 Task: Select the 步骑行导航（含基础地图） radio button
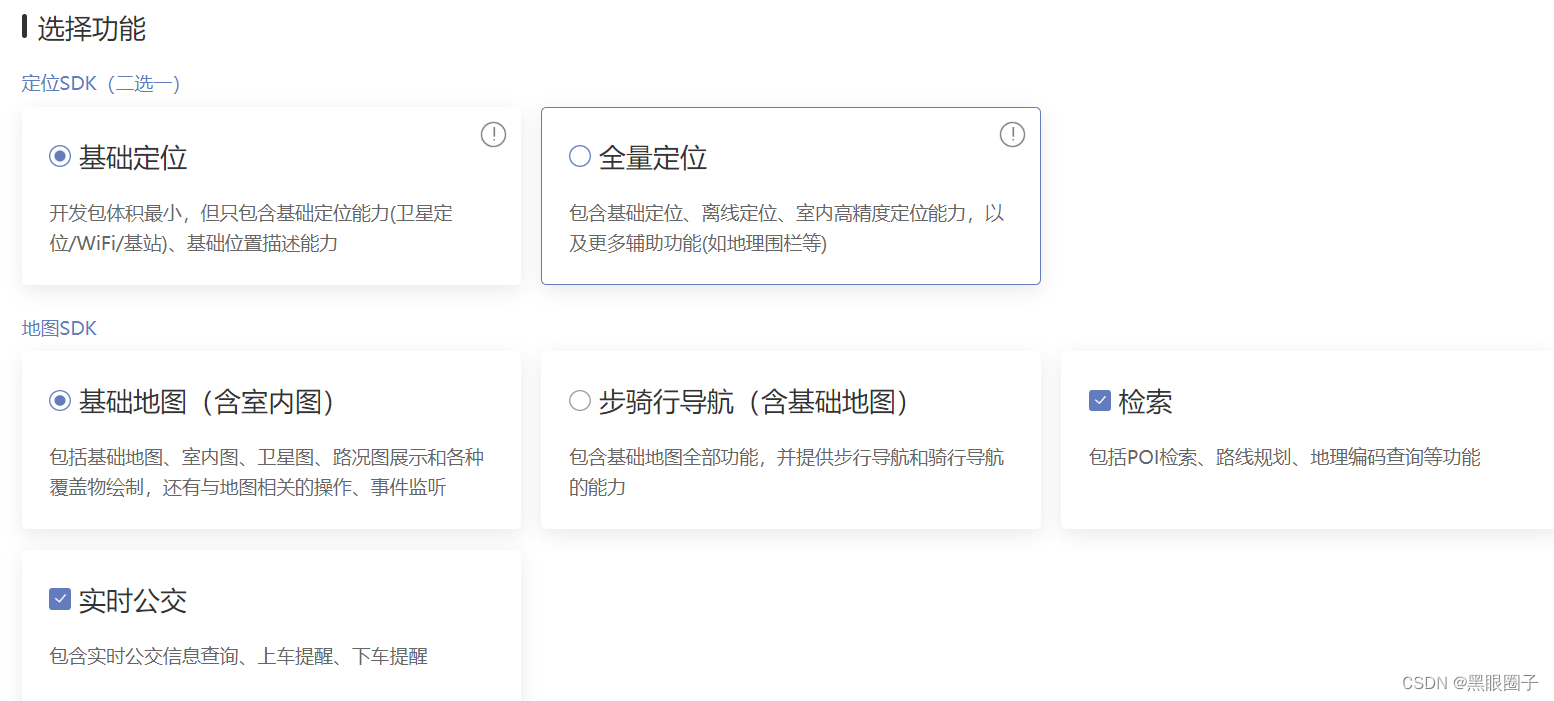[x=579, y=400]
